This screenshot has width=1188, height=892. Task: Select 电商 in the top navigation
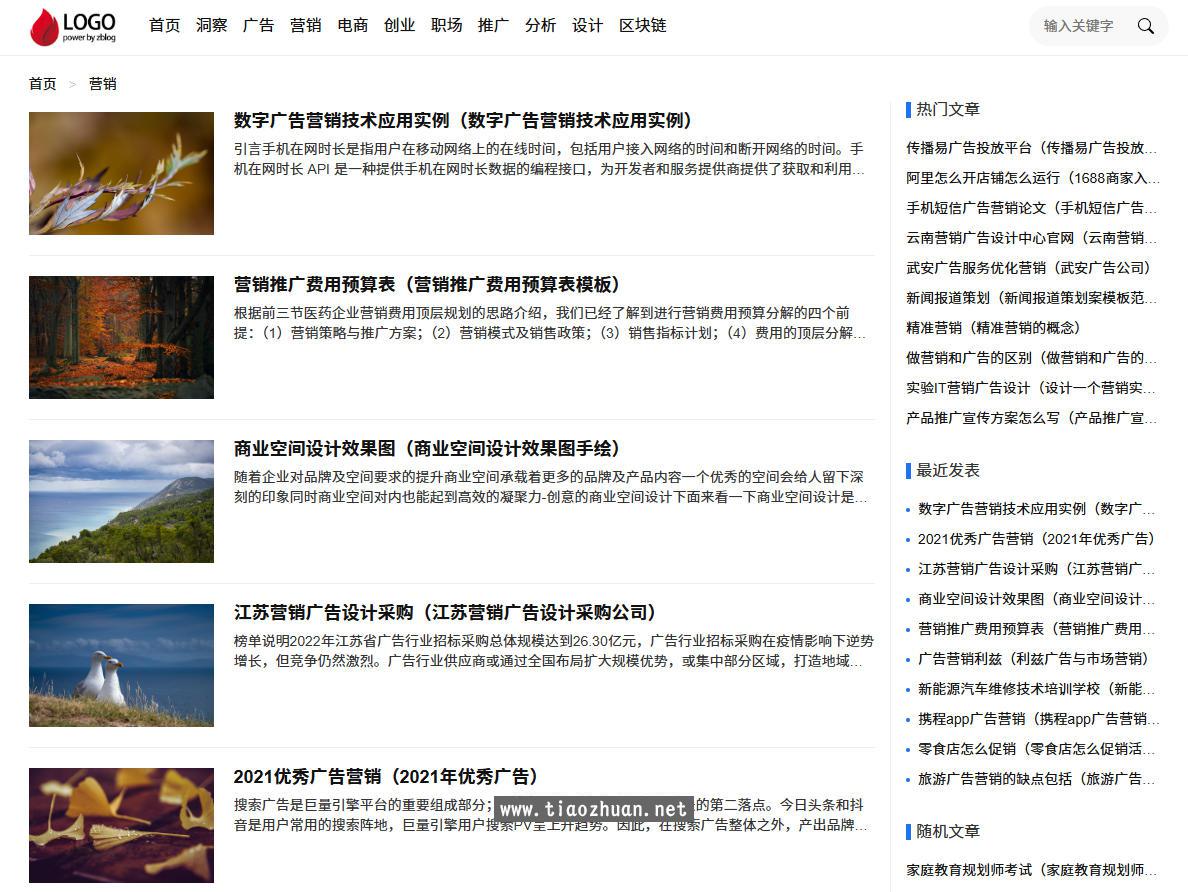click(x=352, y=25)
